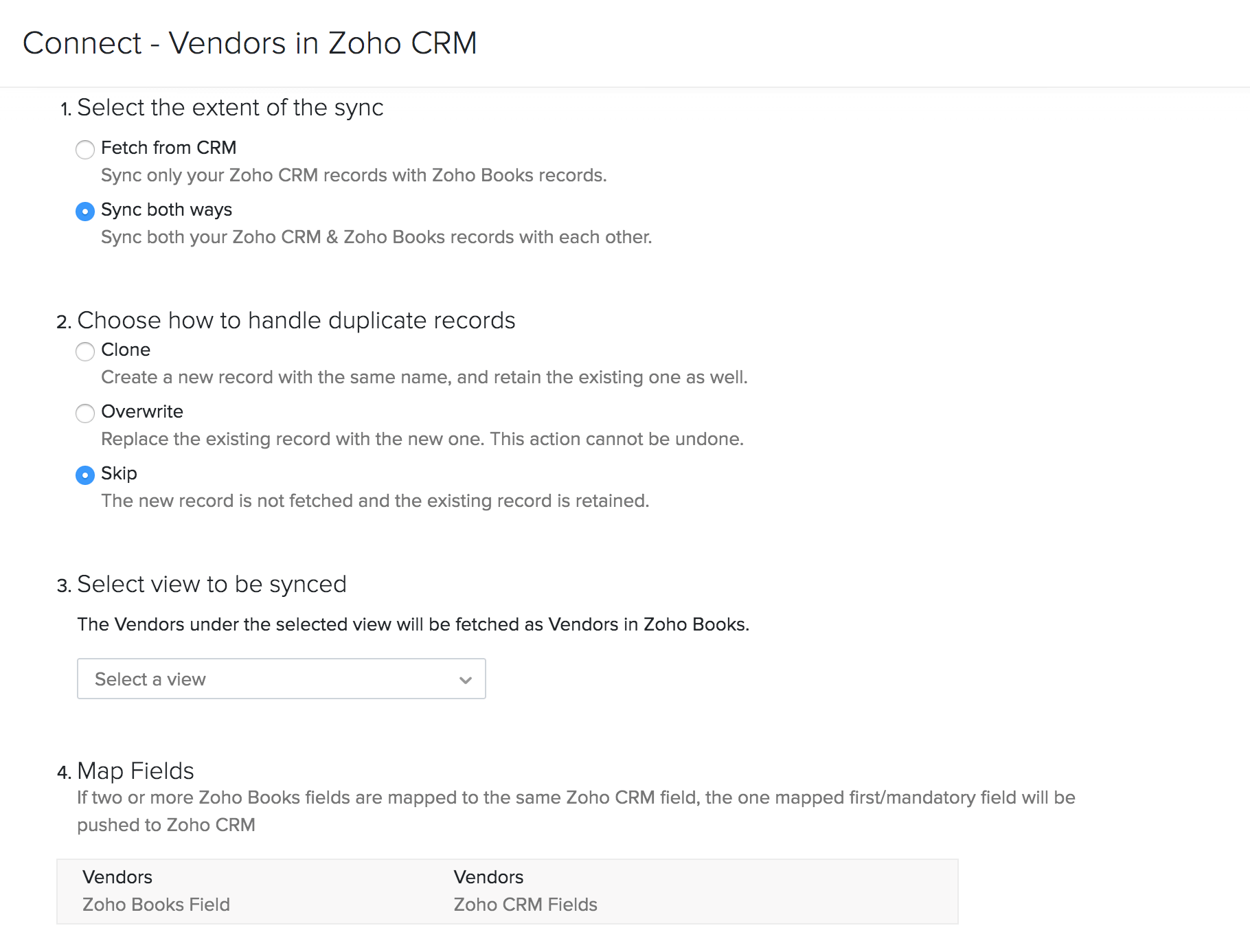1250x952 pixels.
Task: Enable the Skip duplicate option
Action: (85, 475)
